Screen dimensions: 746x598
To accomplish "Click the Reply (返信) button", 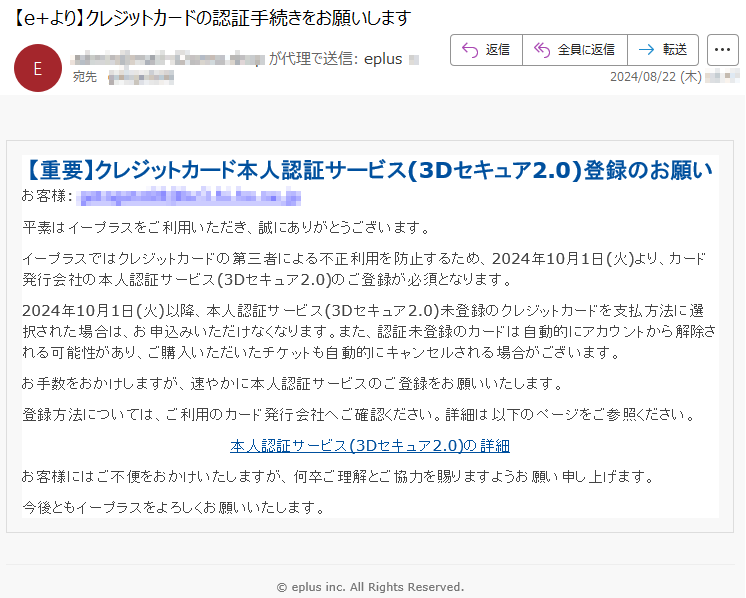I will (486, 49).
